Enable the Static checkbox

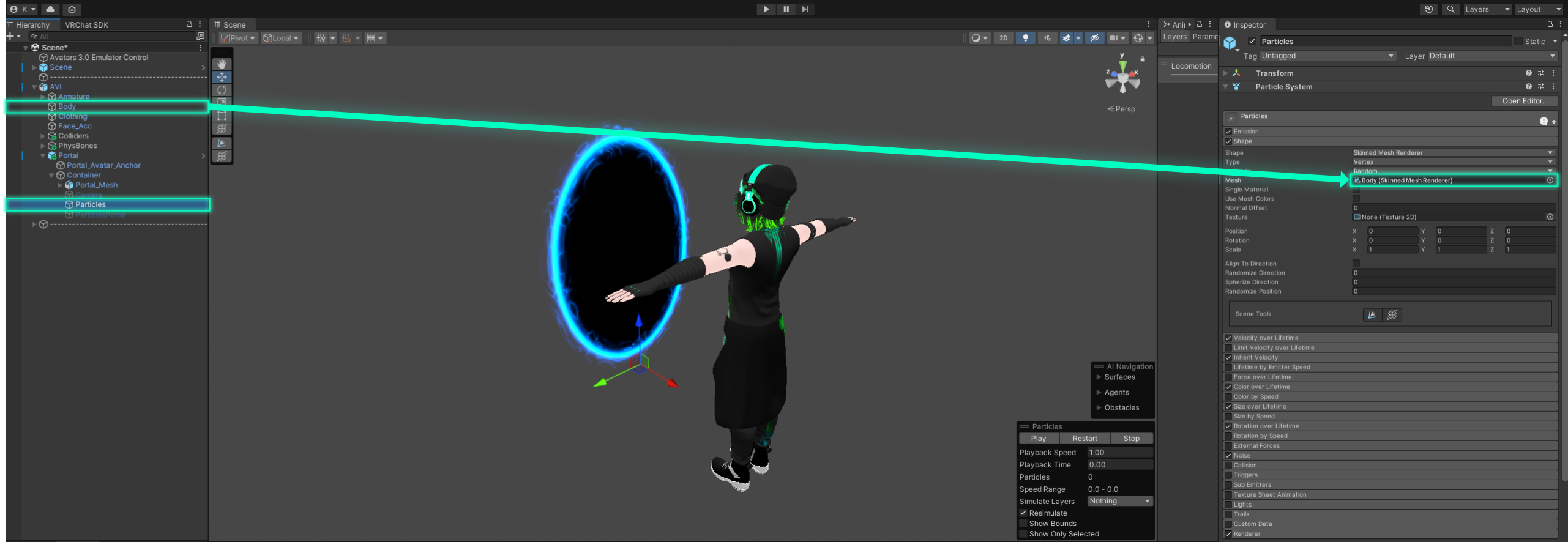coord(1518,41)
